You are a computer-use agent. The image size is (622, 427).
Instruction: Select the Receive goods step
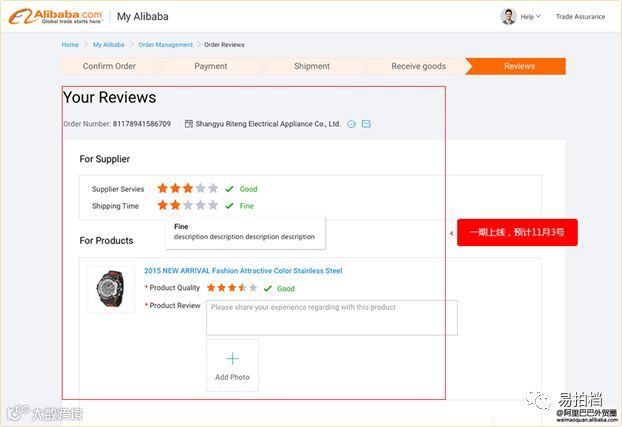point(419,66)
